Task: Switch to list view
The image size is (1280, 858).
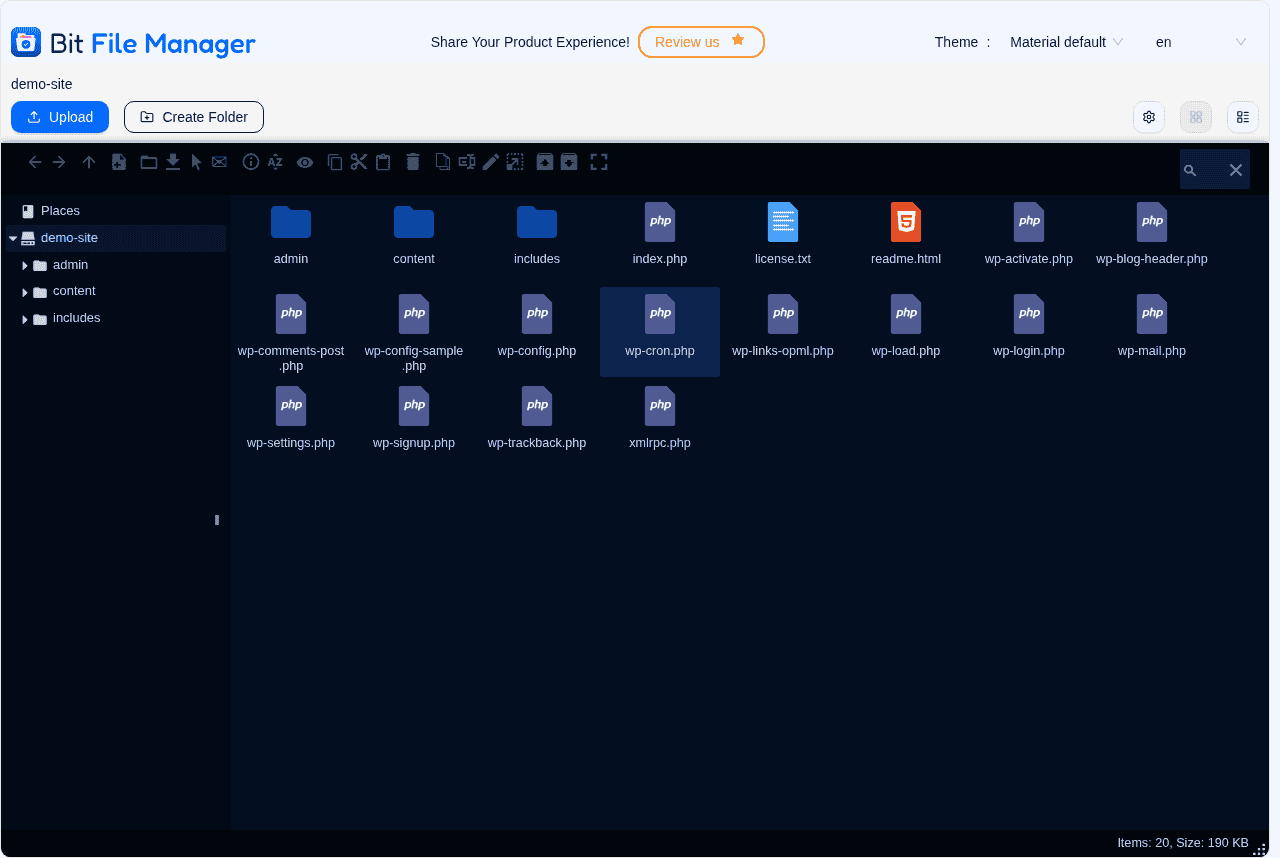Action: point(1243,117)
